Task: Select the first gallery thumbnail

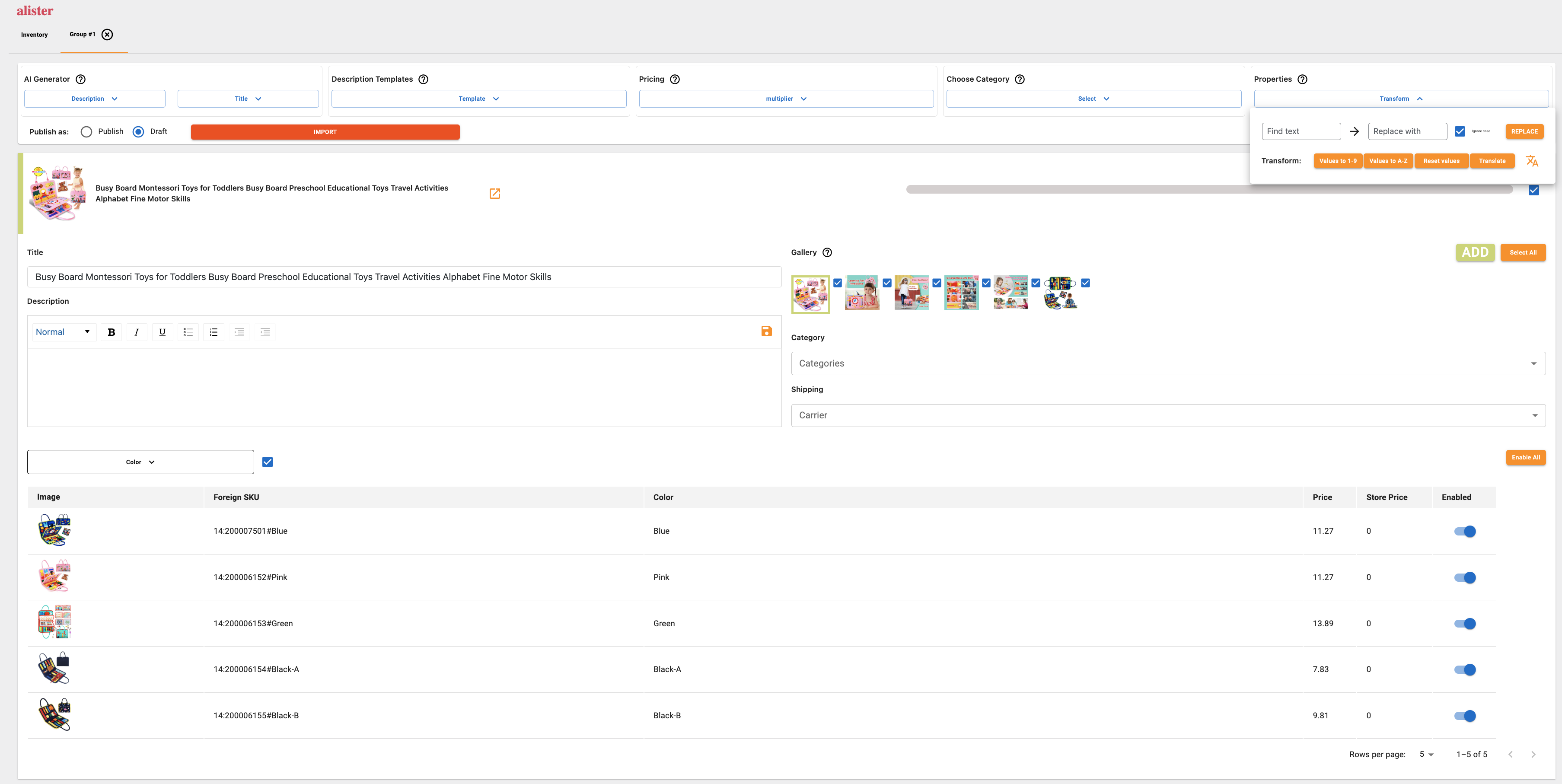Action: (x=811, y=295)
